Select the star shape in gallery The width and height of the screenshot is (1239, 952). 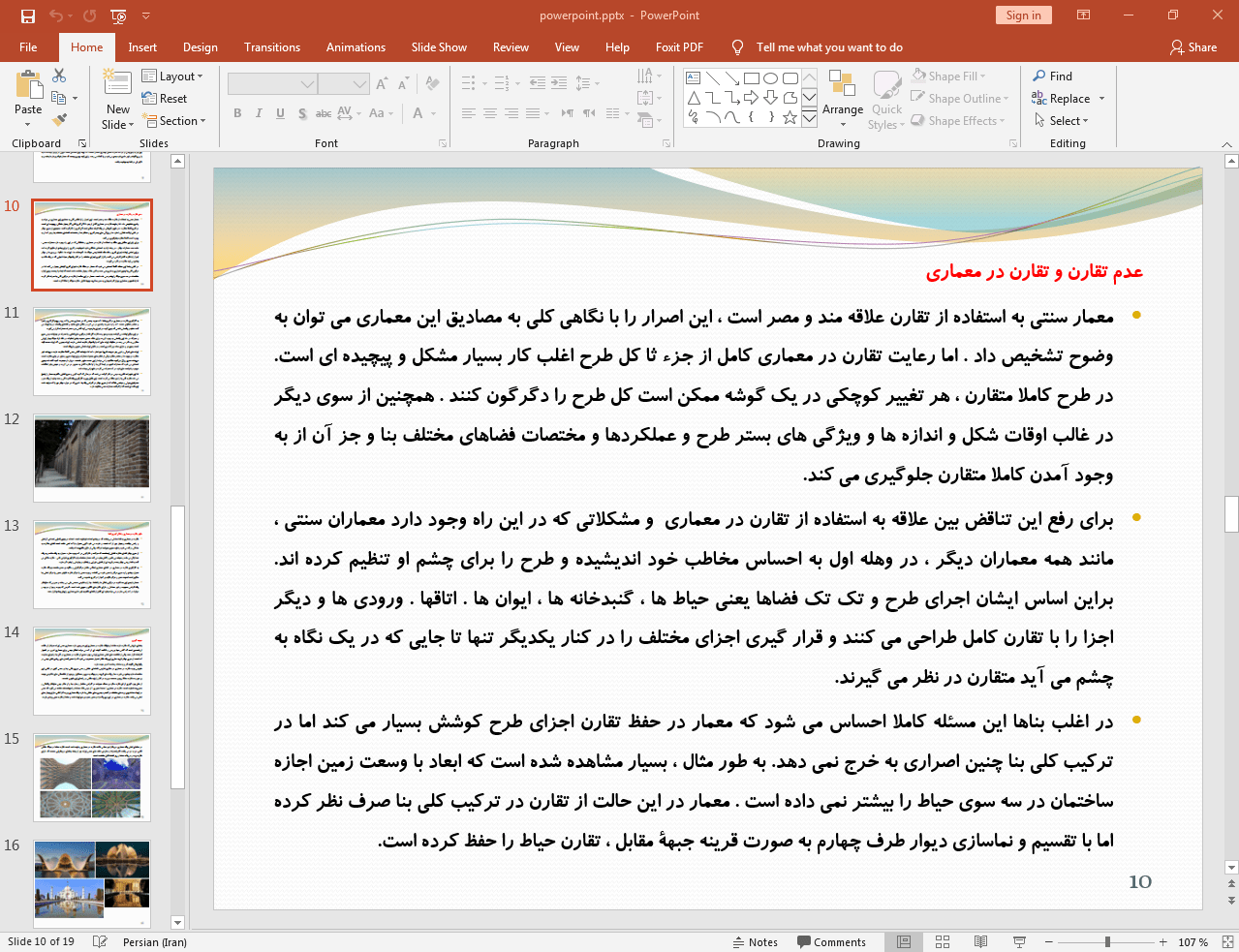pos(790,117)
